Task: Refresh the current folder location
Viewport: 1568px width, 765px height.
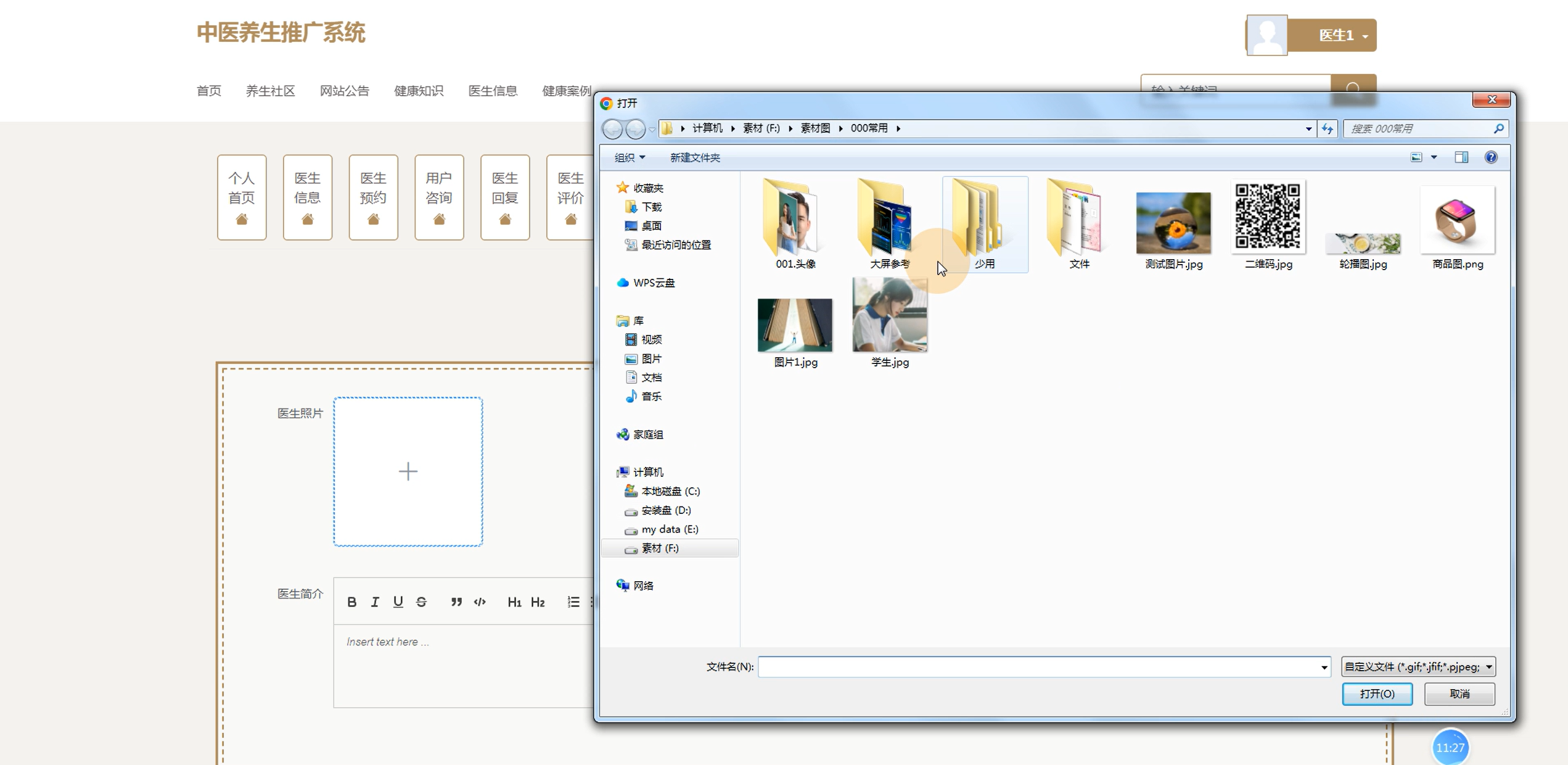Action: tap(1328, 128)
